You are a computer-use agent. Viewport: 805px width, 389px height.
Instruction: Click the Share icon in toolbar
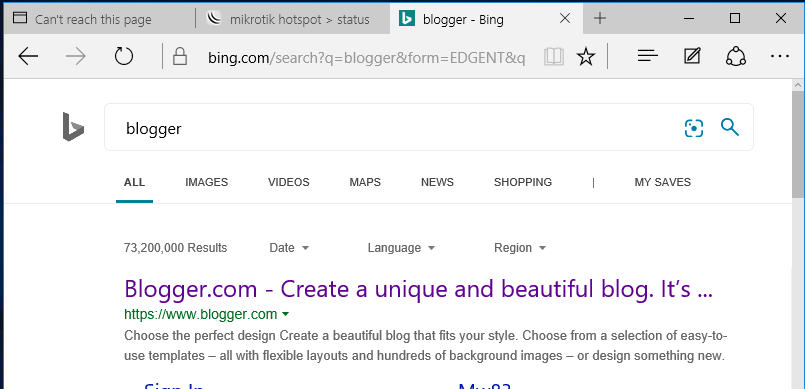[736, 56]
